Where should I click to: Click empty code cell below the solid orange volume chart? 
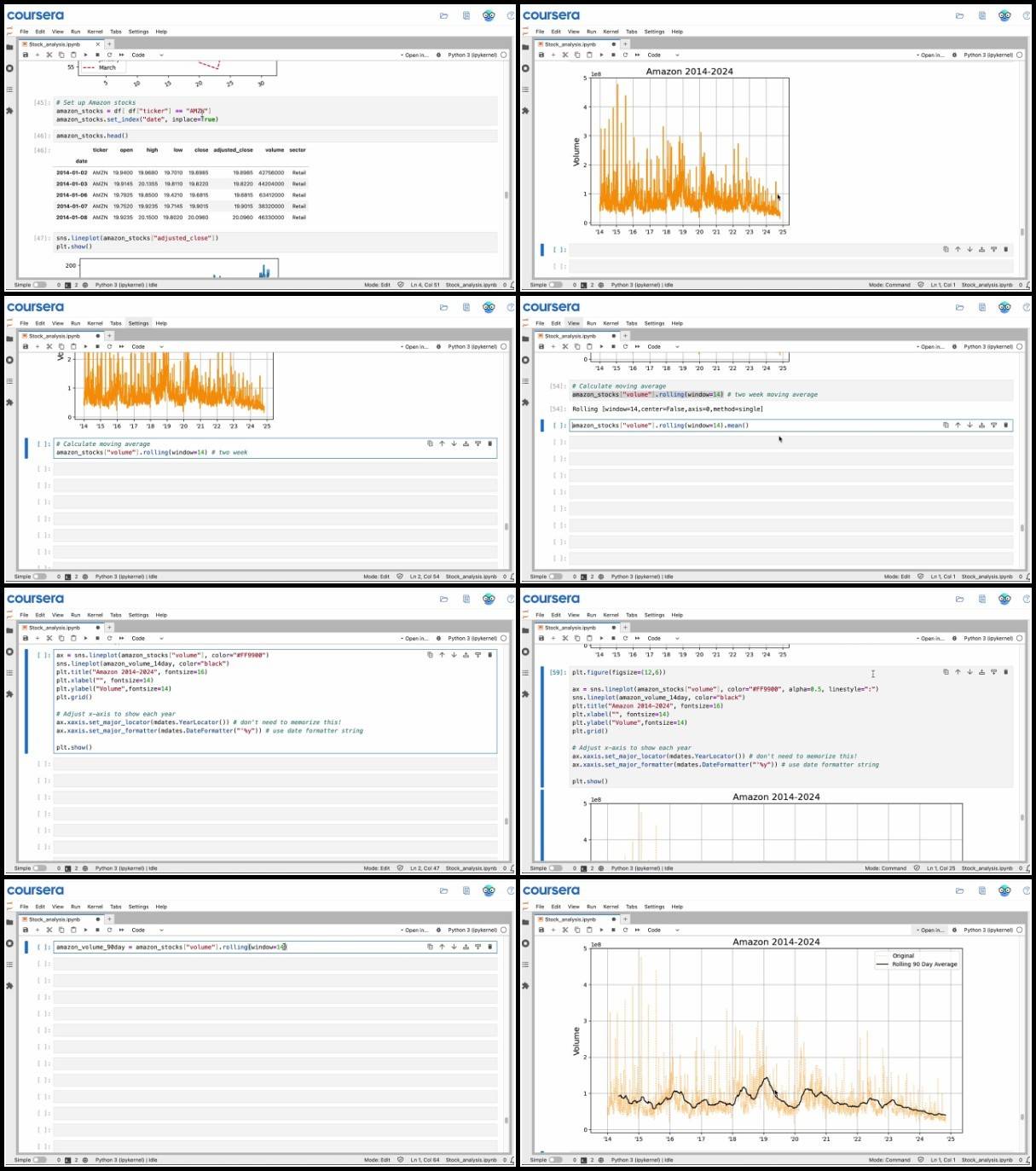791,250
